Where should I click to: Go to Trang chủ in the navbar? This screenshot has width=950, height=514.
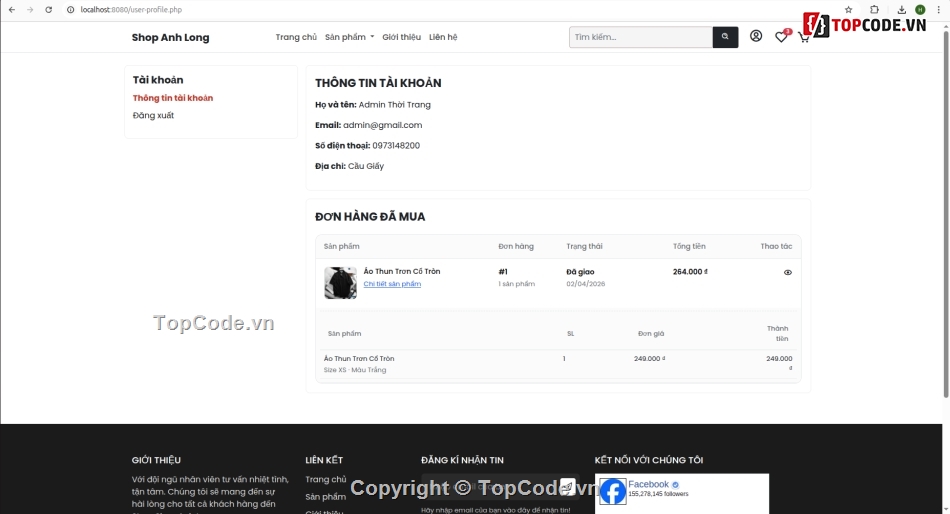coord(296,37)
